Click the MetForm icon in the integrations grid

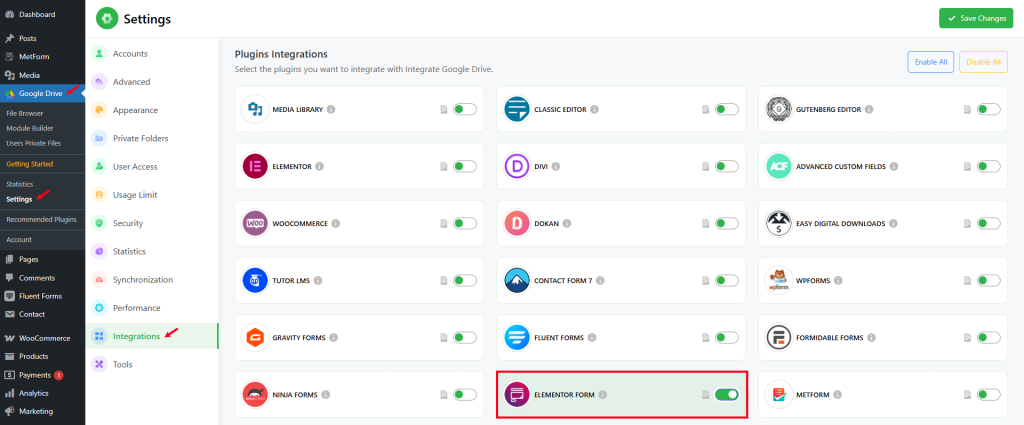coord(778,394)
